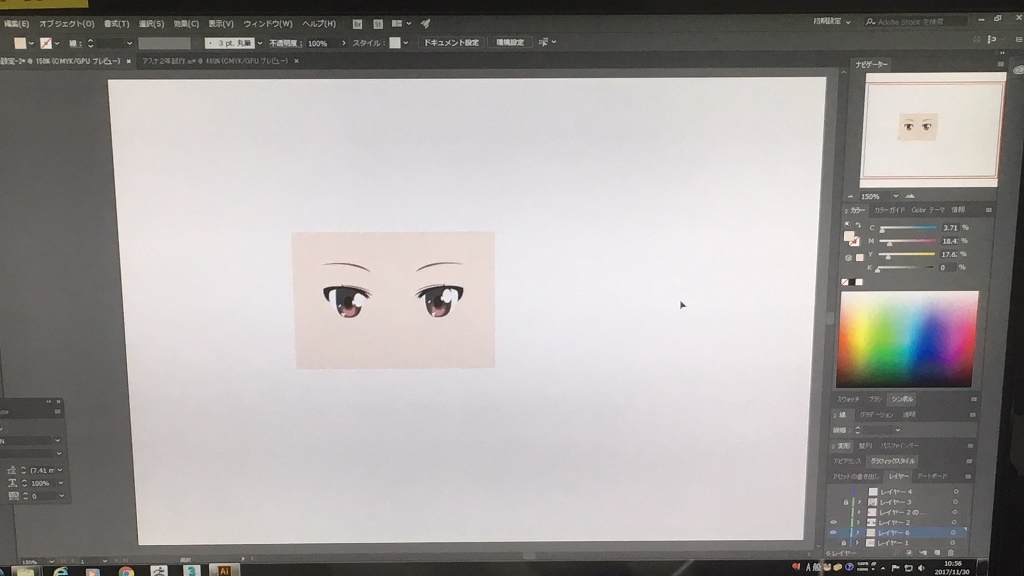
Task: Expand the レイヤー 1 layer contents
Action: (x=858, y=543)
